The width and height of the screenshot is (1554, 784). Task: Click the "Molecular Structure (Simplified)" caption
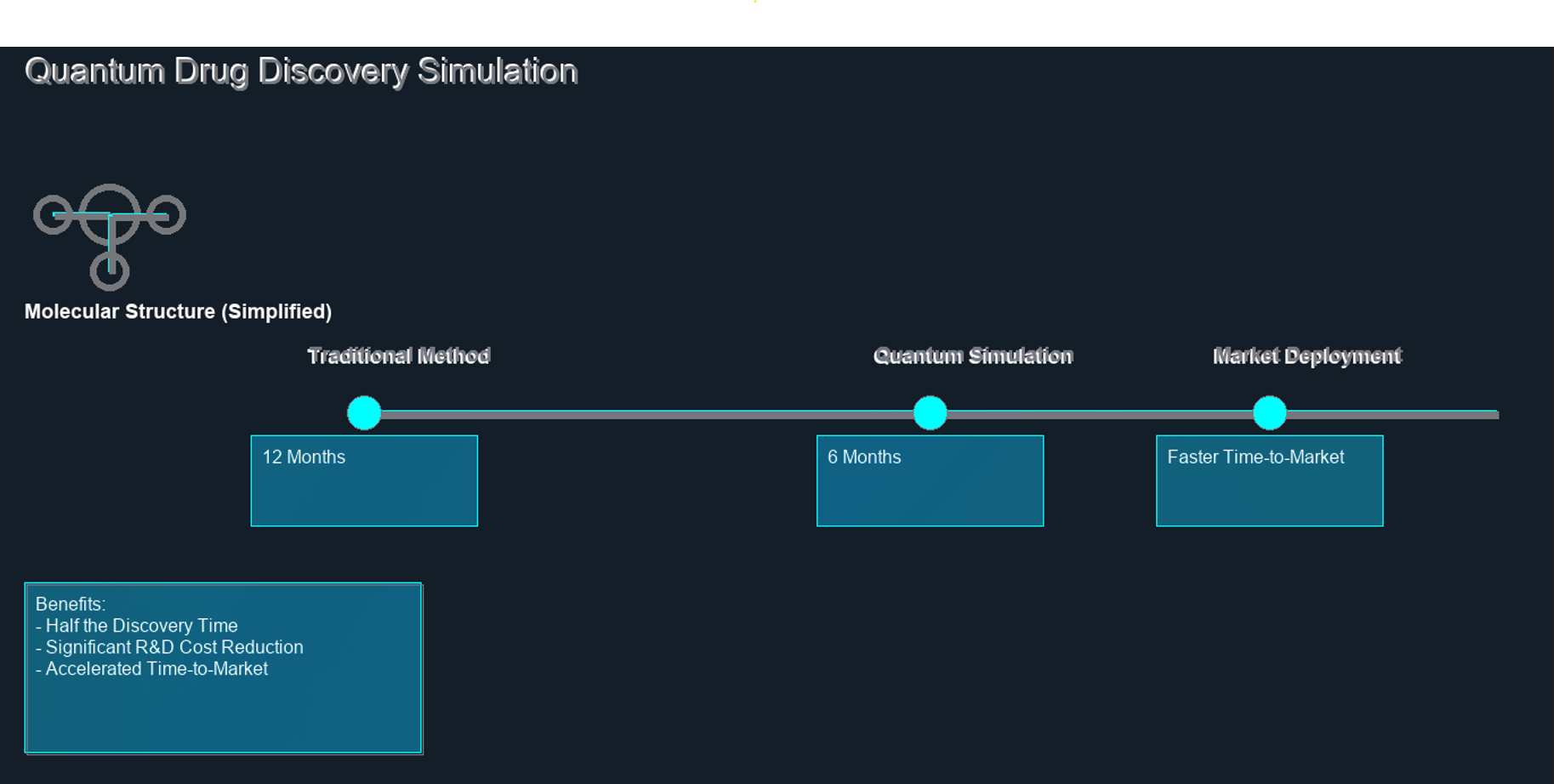pyautogui.click(x=178, y=311)
